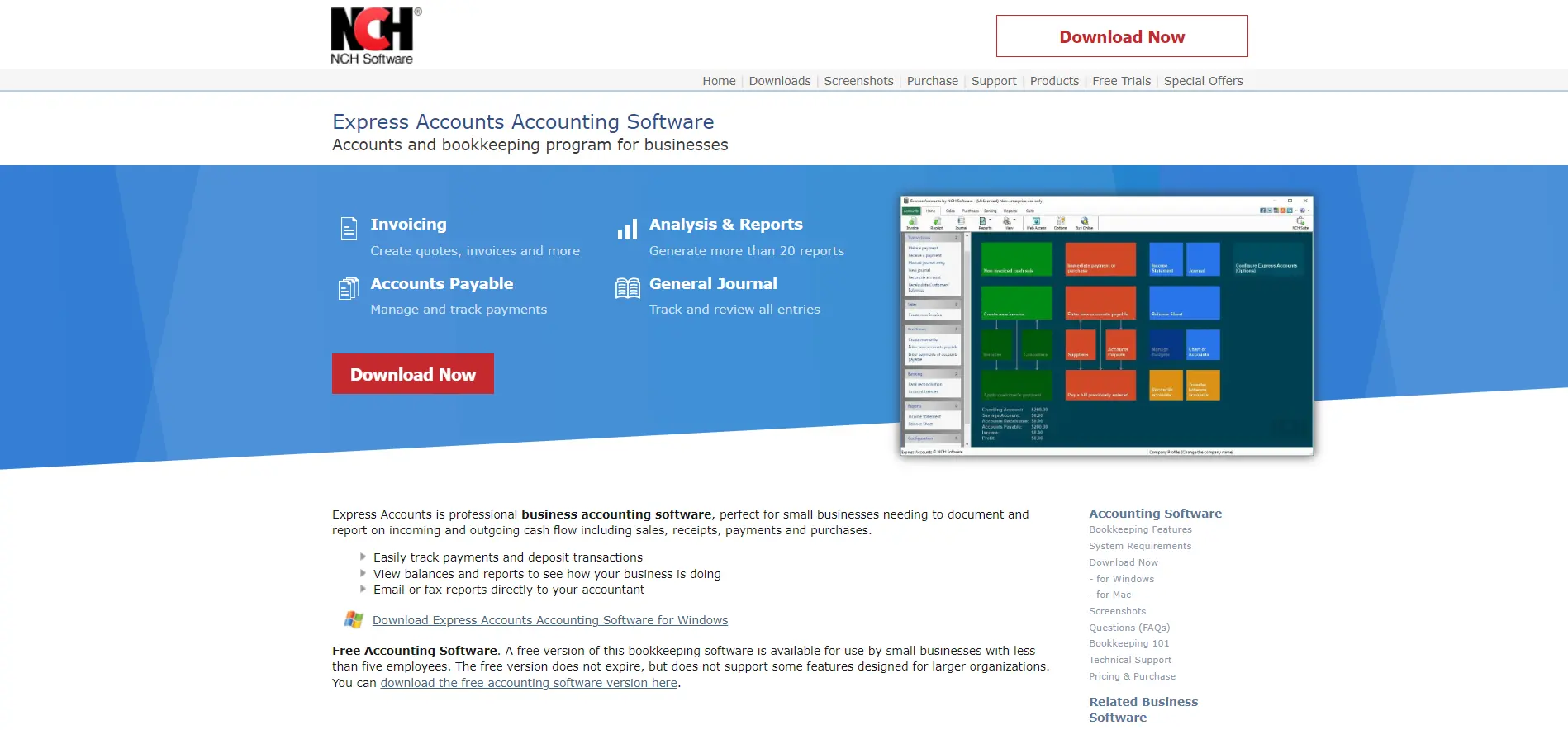This screenshot has width=1568, height=730.
Task: Click 'Generate more than 20 reports' text
Action: (747, 251)
